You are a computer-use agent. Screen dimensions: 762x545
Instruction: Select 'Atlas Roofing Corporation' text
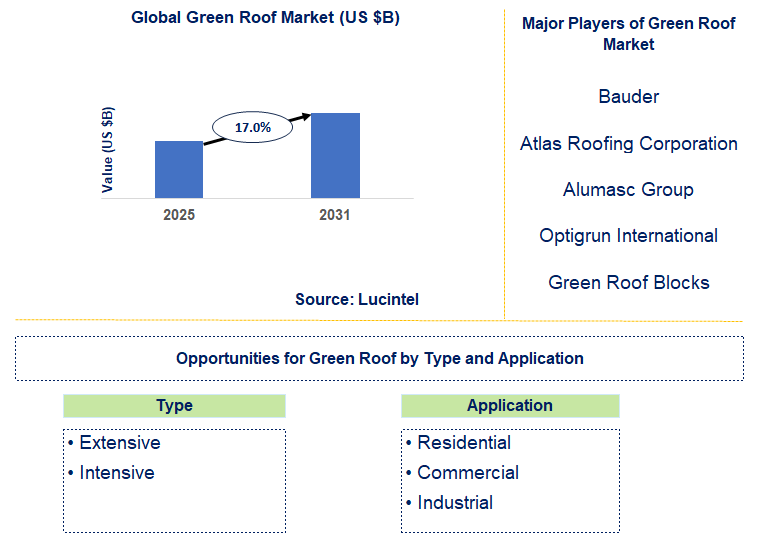[628, 143]
